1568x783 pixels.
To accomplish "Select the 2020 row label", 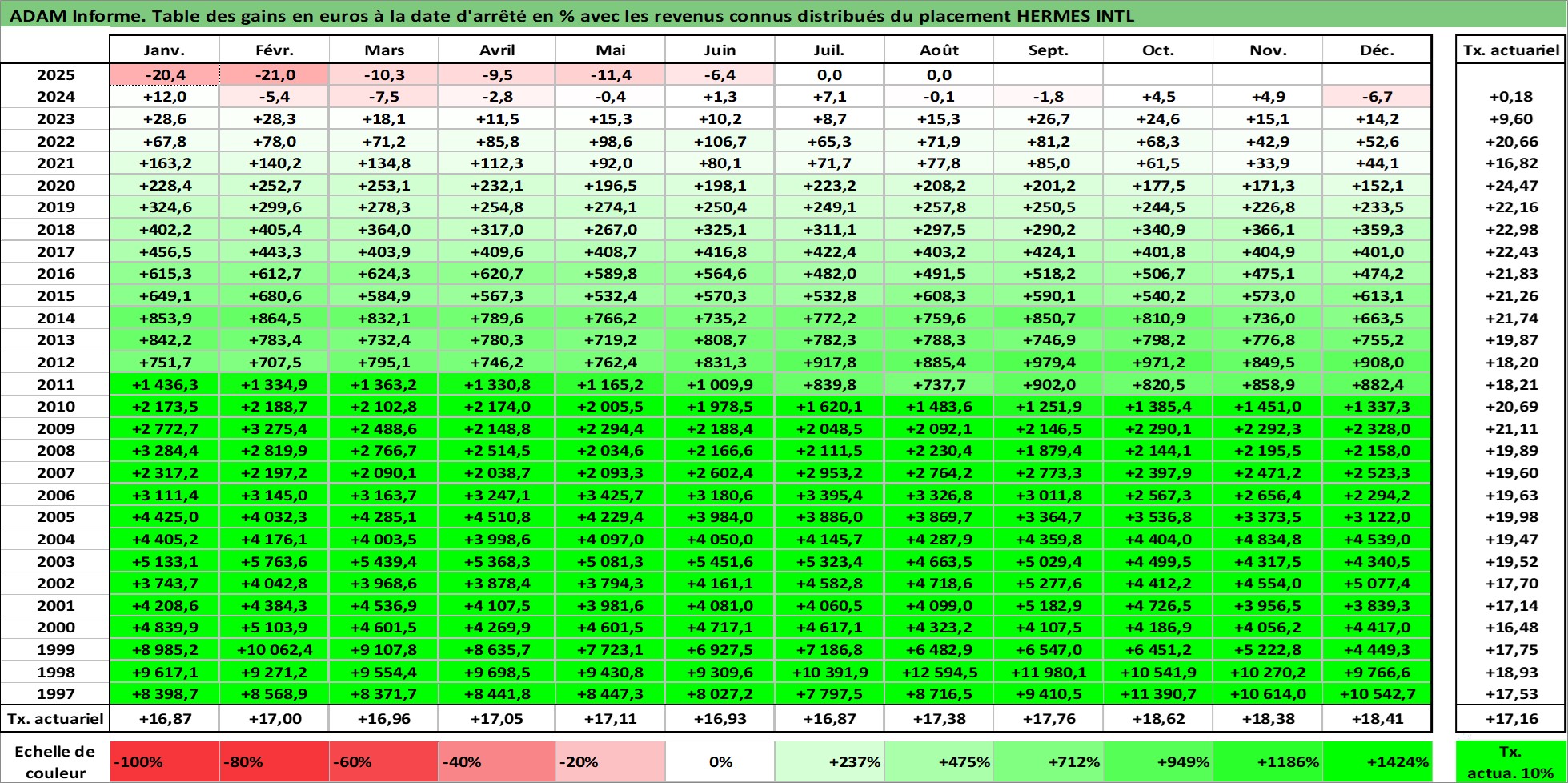I will (x=55, y=185).
